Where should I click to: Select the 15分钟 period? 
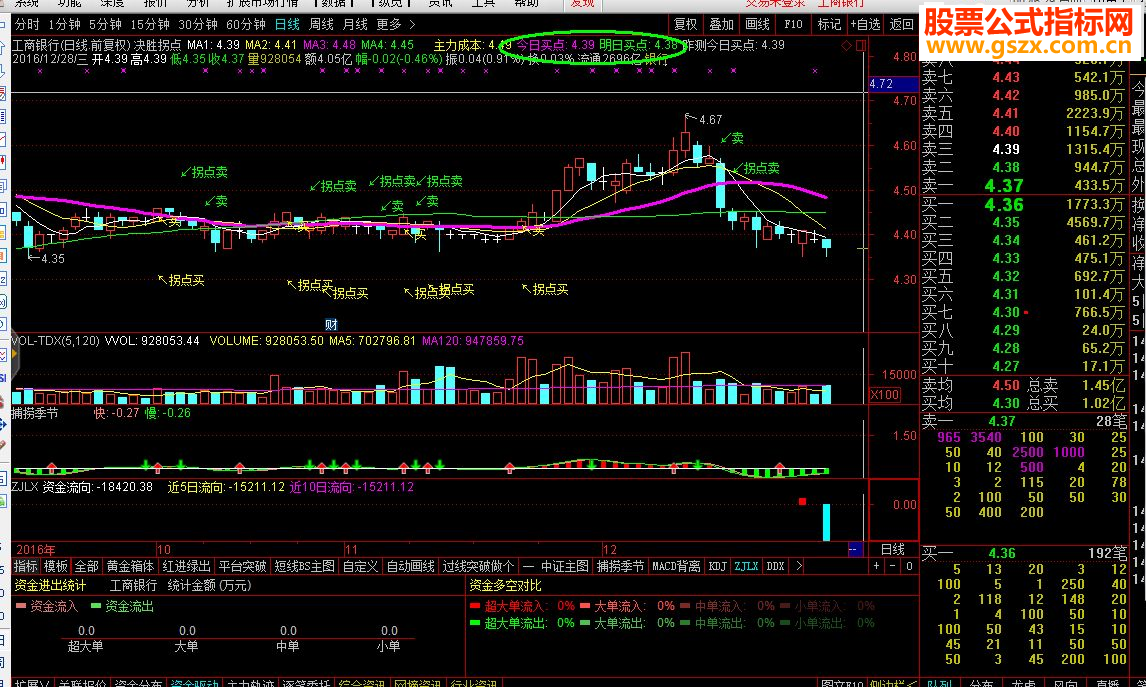click(x=149, y=24)
